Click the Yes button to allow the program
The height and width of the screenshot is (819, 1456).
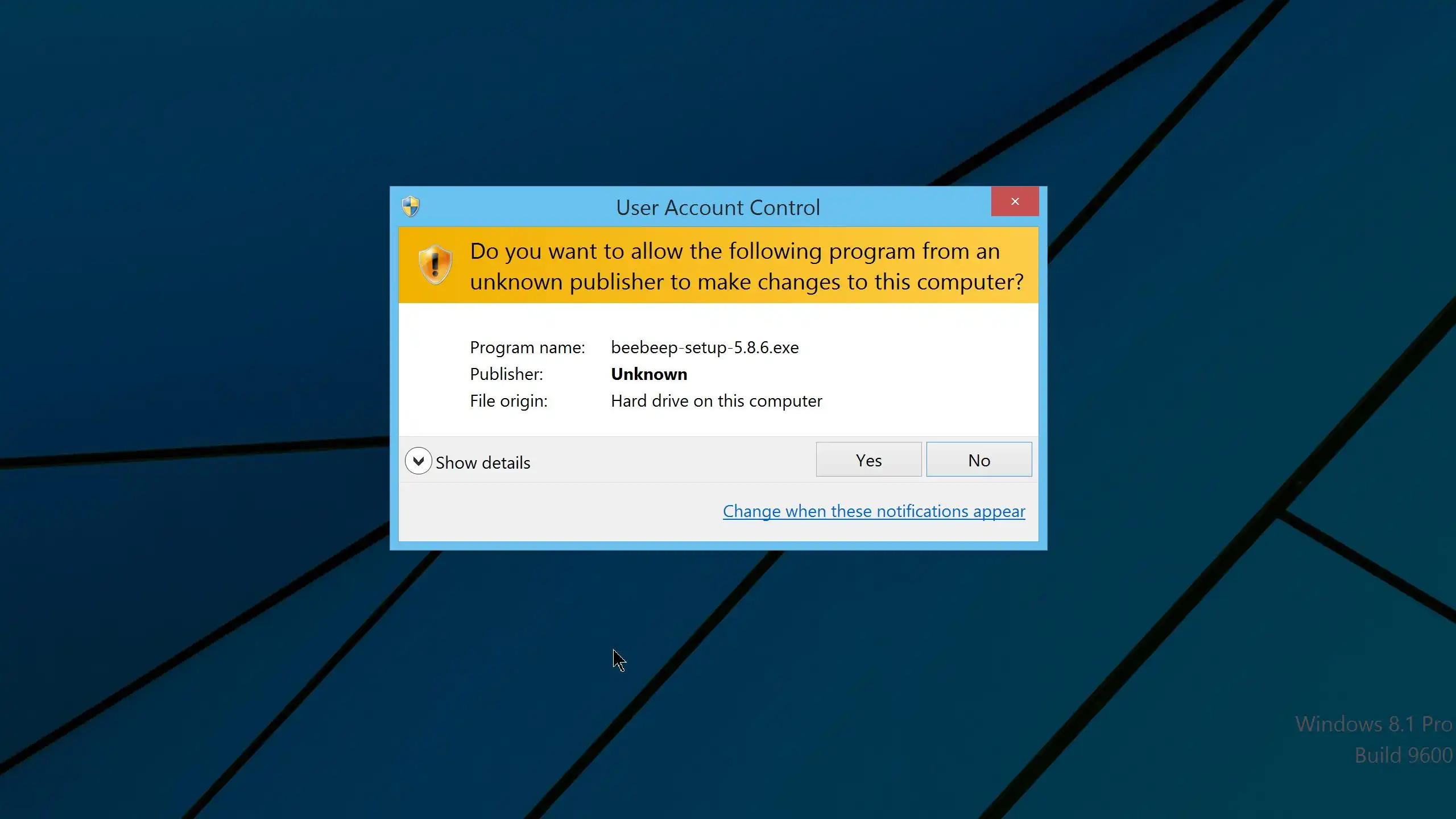[x=868, y=460]
